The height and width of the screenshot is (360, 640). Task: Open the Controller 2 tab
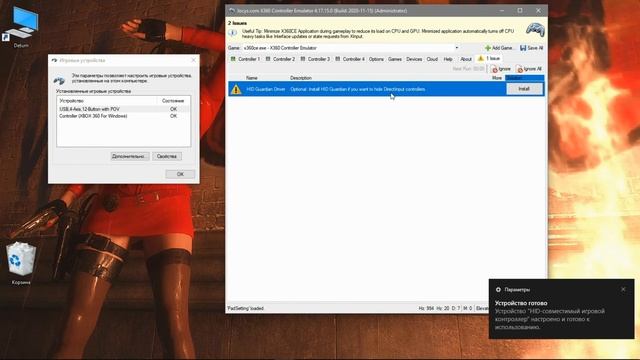pyautogui.click(x=280, y=59)
